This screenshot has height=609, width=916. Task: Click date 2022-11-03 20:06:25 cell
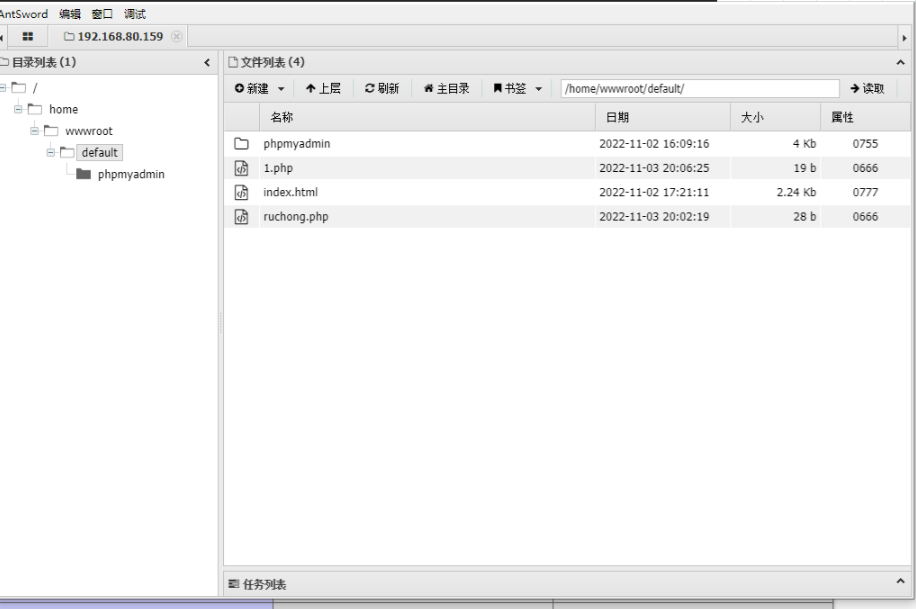tap(654, 168)
